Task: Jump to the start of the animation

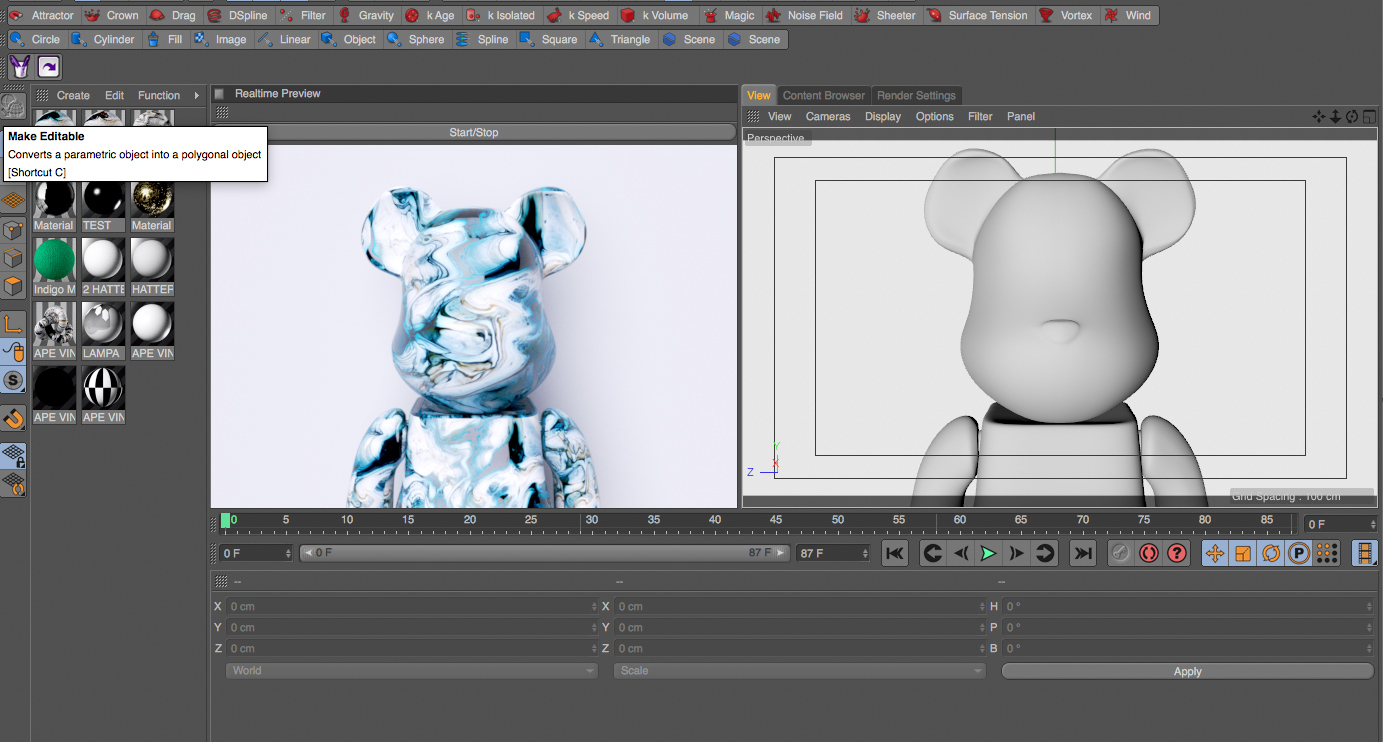Action: 895,553
